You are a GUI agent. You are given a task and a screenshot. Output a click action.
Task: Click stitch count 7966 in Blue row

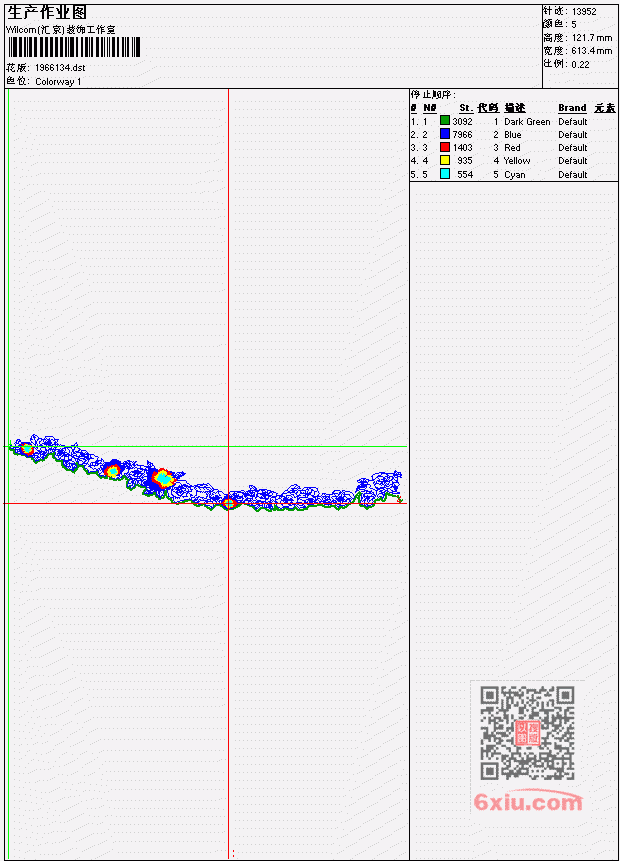tap(462, 135)
